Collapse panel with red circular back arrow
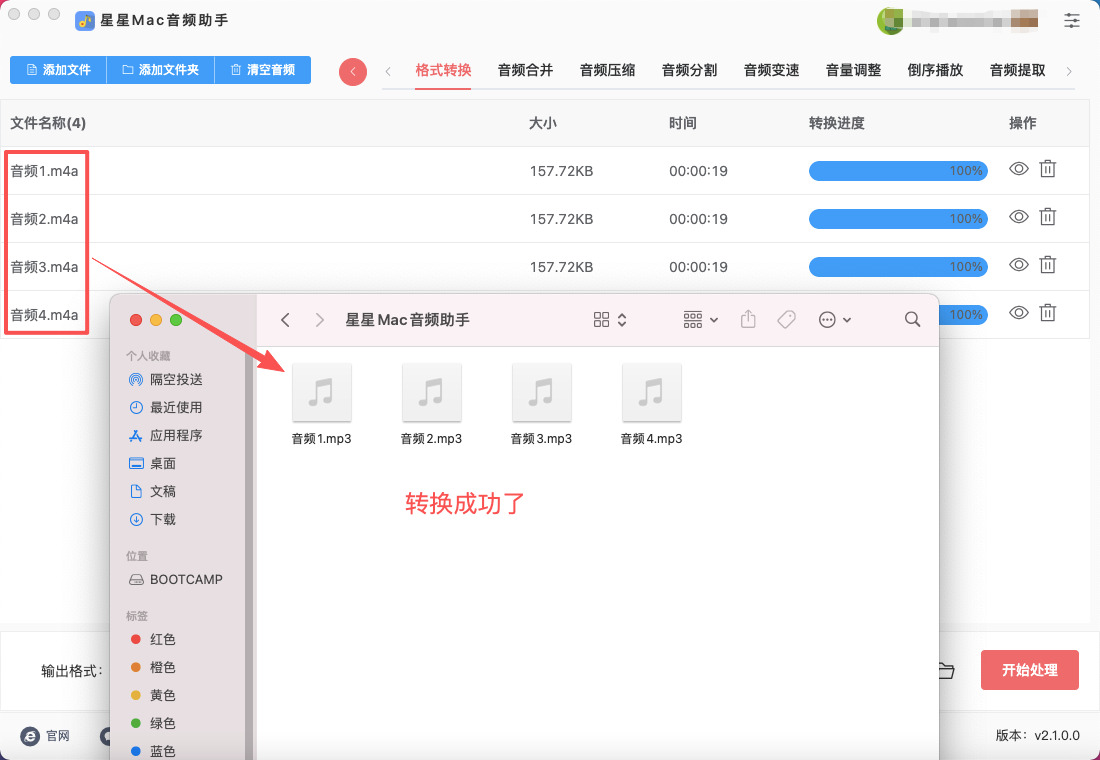The height and width of the screenshot is (760, 1100). (353, 72)
